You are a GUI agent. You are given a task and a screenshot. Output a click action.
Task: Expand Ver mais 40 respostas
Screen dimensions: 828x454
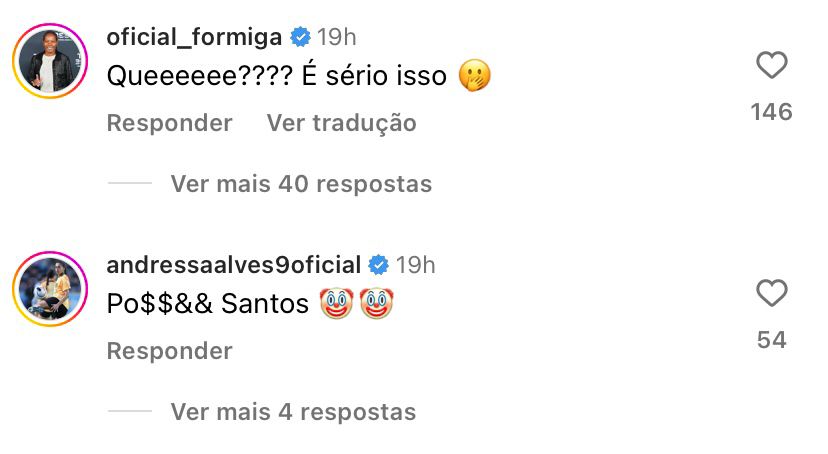(301, 184)
